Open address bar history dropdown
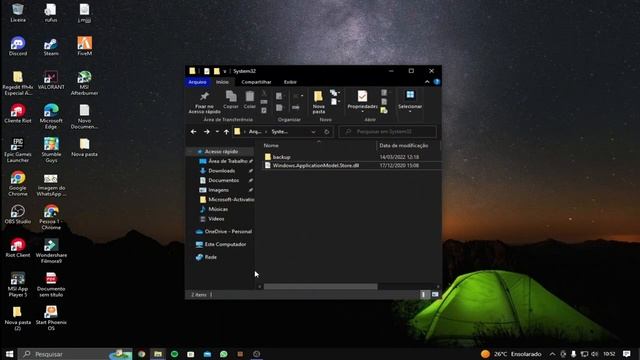This screenshot has height=360, width=640. pos(313,132)
